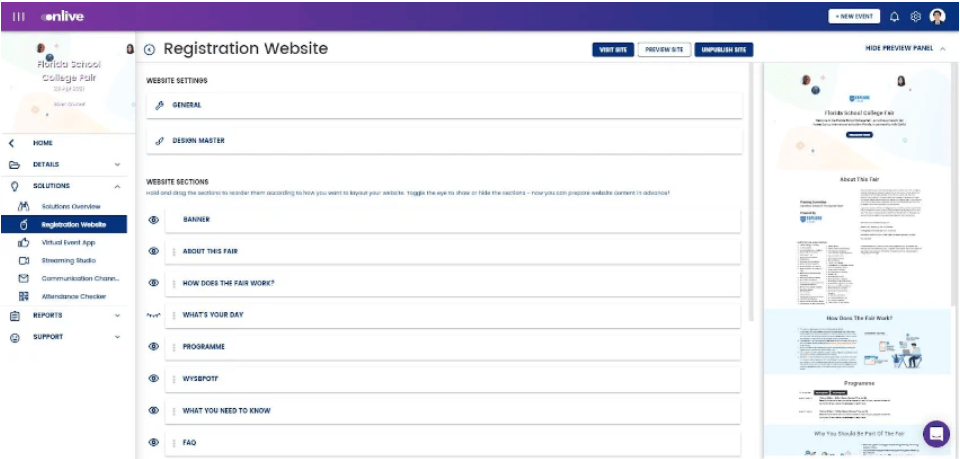Screen dimensions: 960x459
Task: Toggle visibility eye for Banner section
Action: coord(154,219)
